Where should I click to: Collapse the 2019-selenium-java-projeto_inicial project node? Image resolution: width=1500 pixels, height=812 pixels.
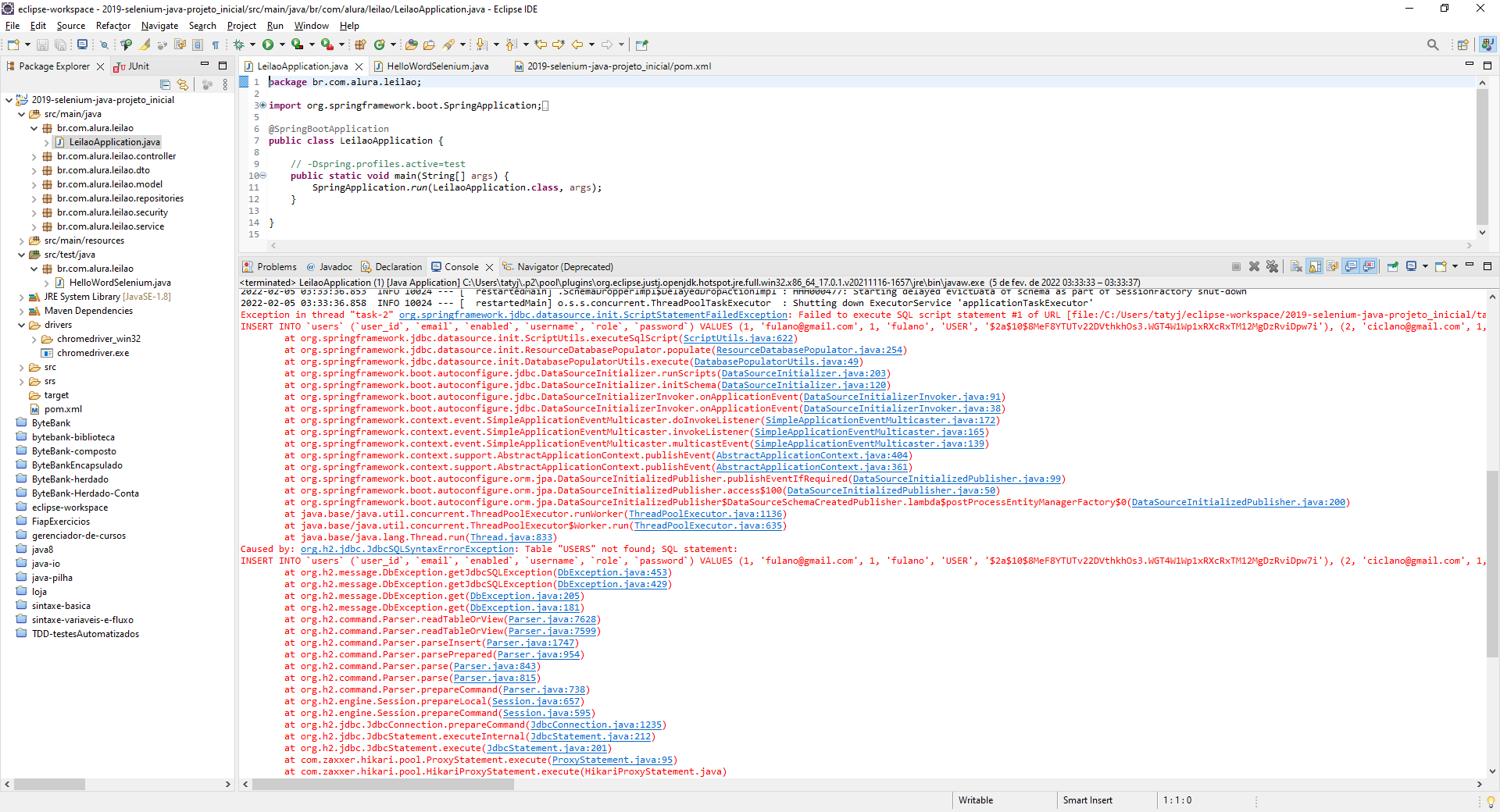point(9,100)
